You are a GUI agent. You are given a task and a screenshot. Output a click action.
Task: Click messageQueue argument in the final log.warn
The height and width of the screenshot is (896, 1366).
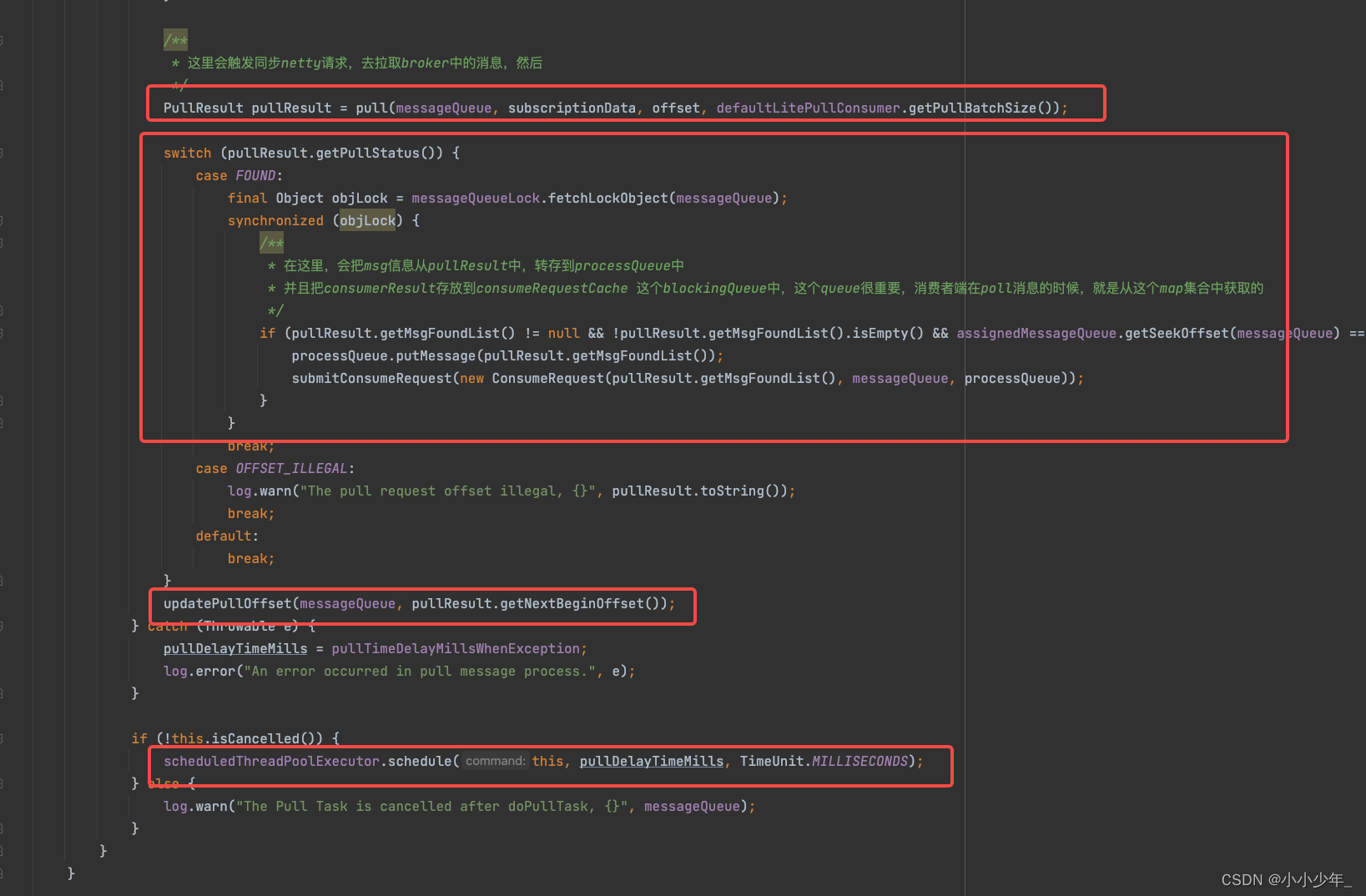692,806
